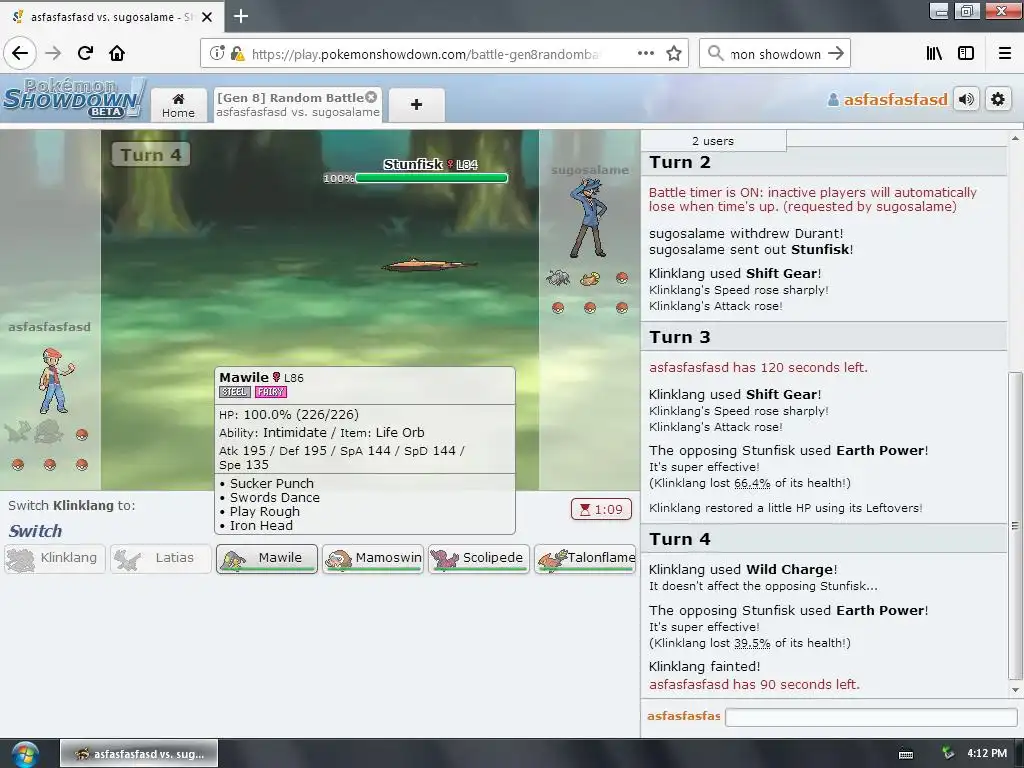Open a new room with the plus tab

(416, 104)
